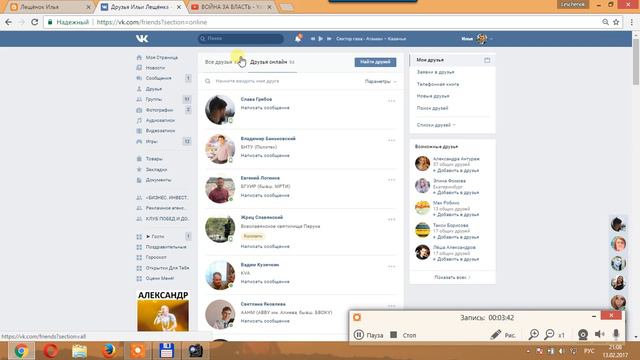Screen dimensions: 640x360
Task: Open Сообщения in the left menu
Action: (159, 78)
